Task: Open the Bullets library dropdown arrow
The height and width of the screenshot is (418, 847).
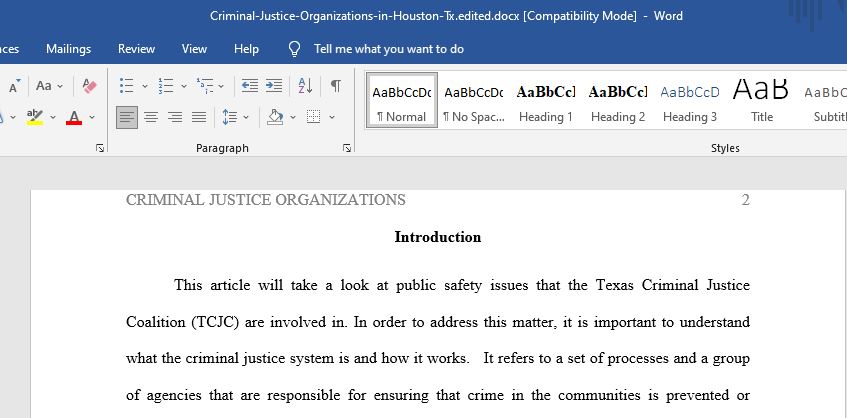Action: click(145, 86)
